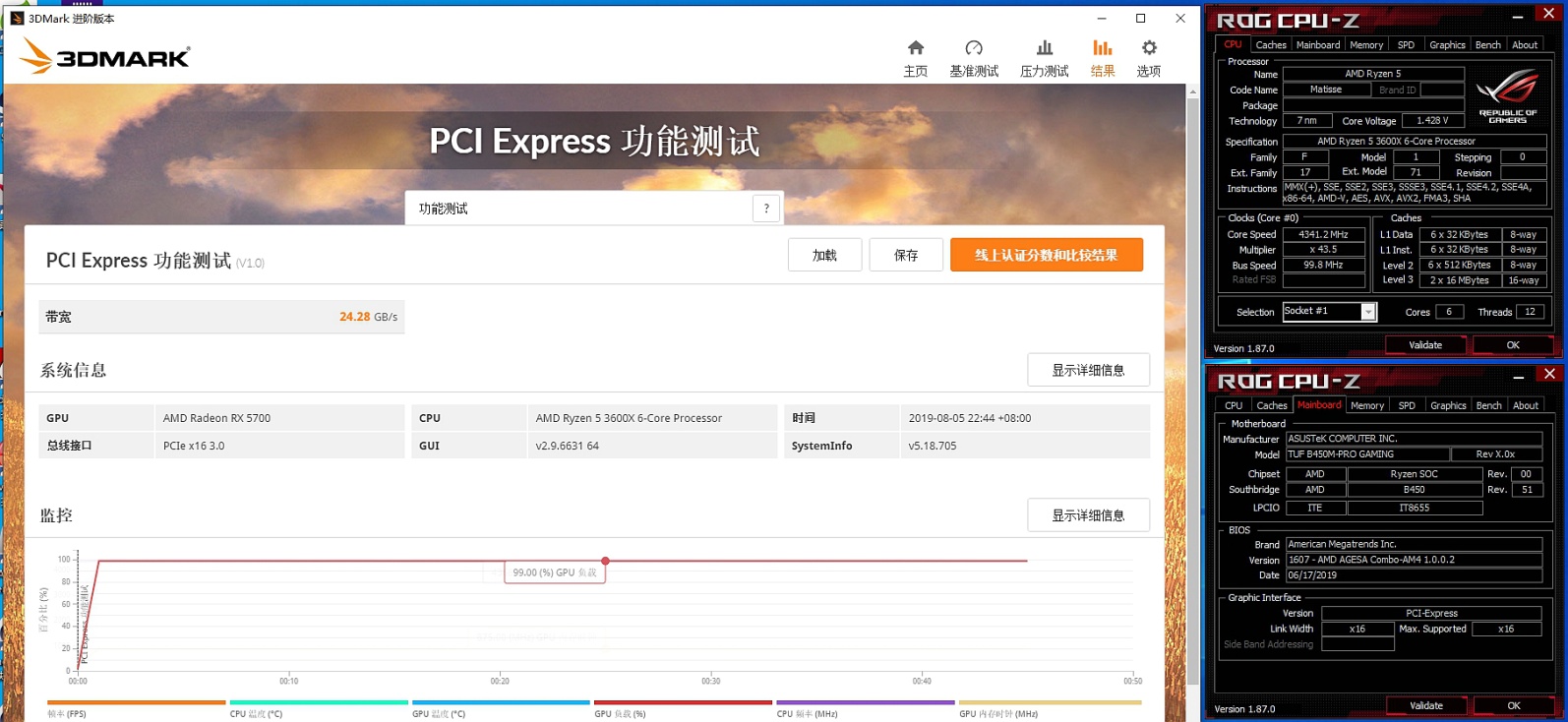Screen dimensions: 1568x722
Task: Select the 帧率 (FPS) orange legend bar
Action: [x=136, y=702]
